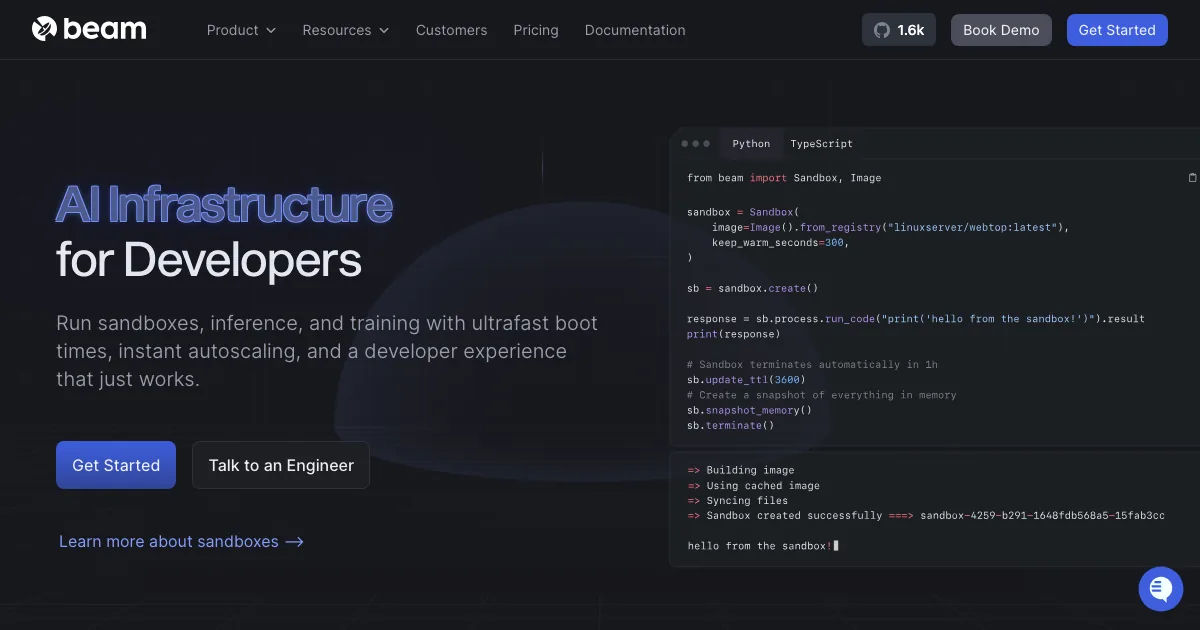Click the three dots on the code window
Viewport: 1200px width, 630px height.
click(x=696, y=144)
